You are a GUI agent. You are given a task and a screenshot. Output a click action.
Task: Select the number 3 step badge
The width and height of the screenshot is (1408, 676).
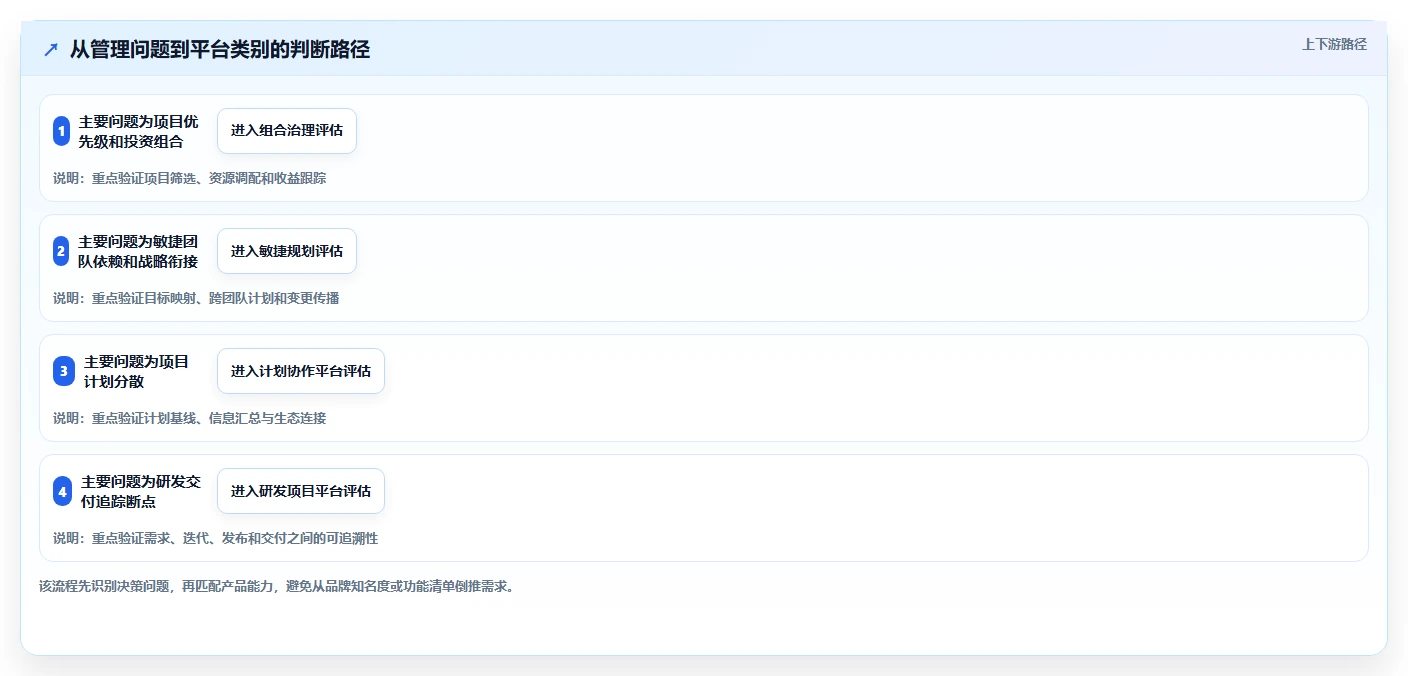click(x=64, y=371)
